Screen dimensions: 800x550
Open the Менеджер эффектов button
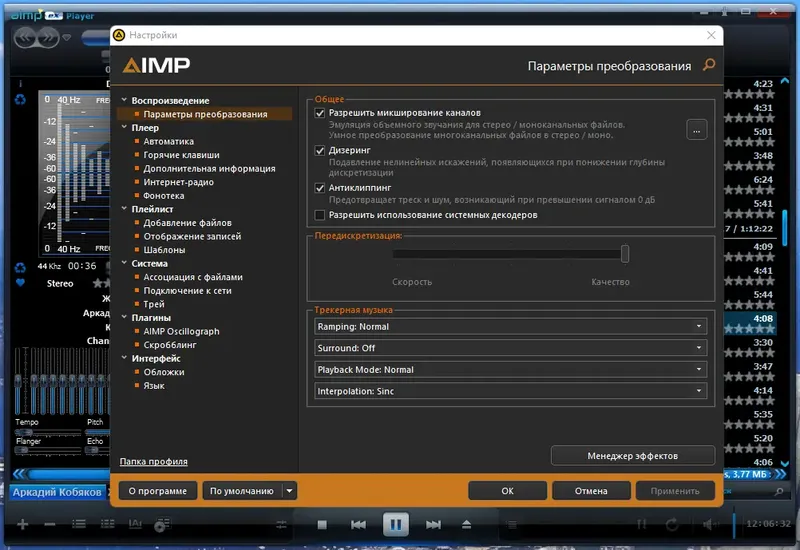click(633, 456)
